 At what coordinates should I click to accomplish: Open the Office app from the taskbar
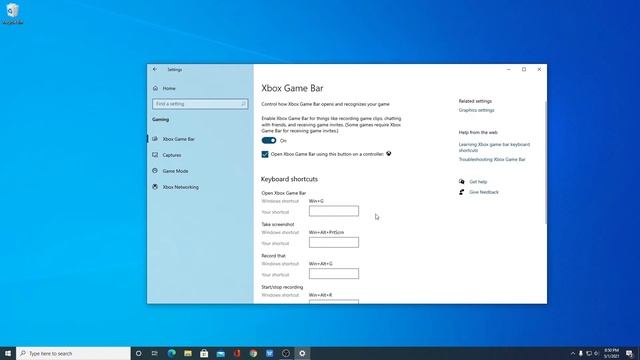237,353
